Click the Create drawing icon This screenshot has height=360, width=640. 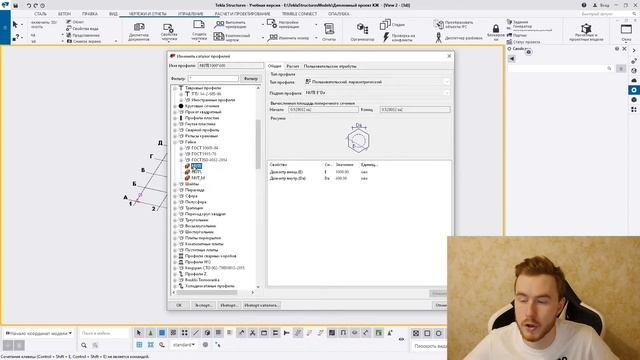point(199,25)
